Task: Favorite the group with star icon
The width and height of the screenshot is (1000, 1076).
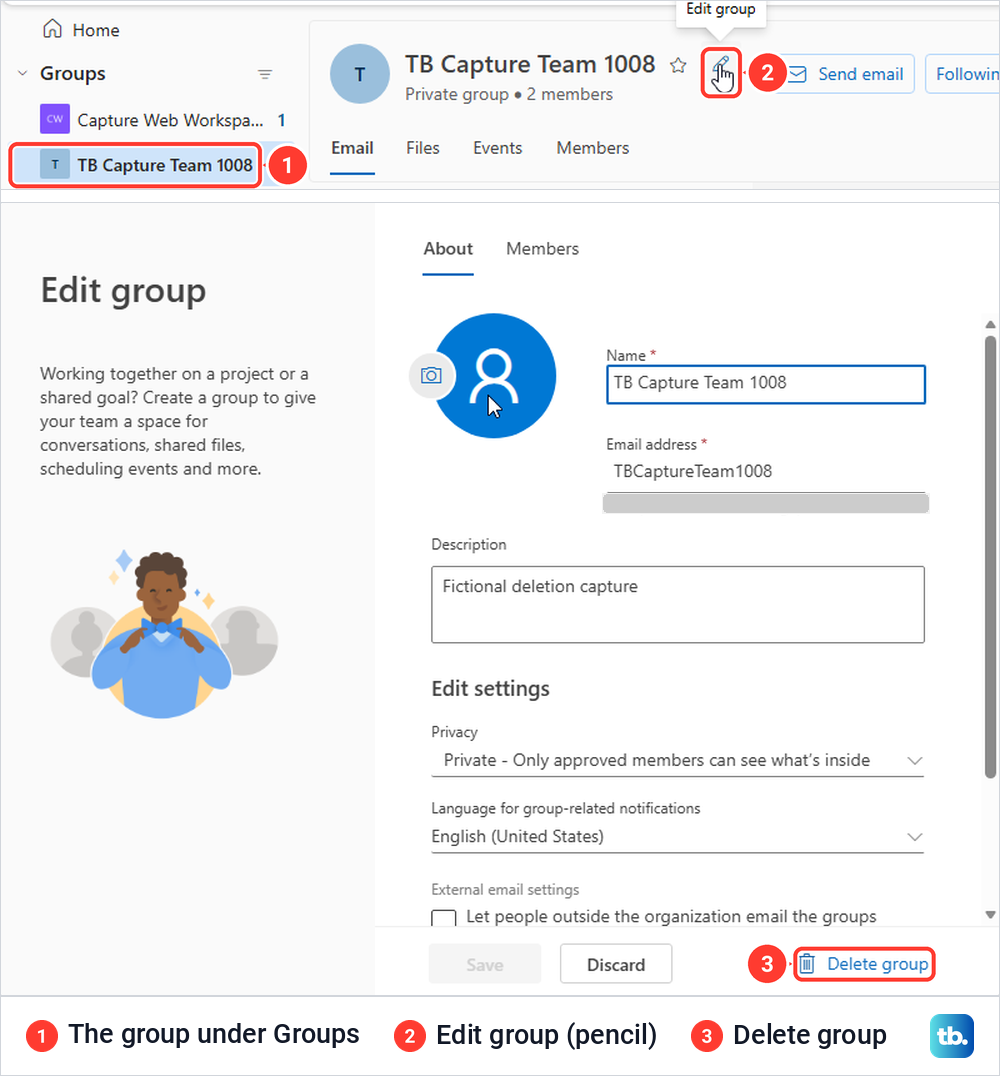Action: click(678, 65)
